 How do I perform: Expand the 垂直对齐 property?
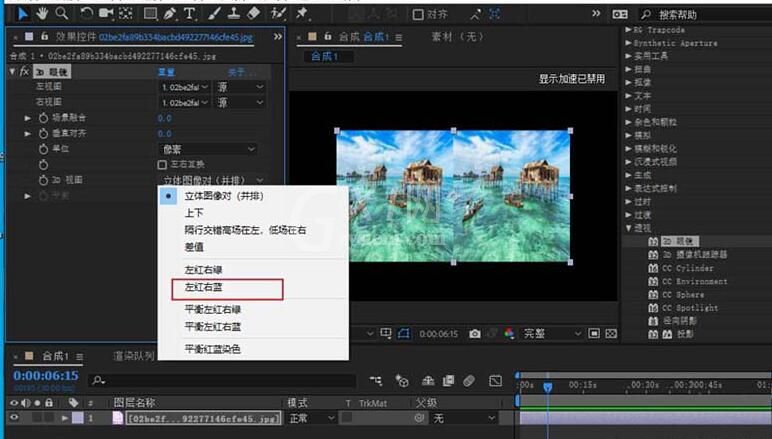click(28, 133)
